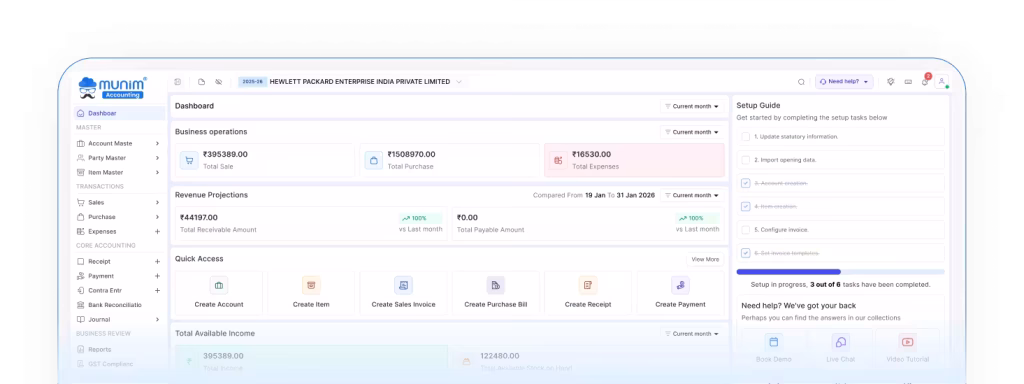Click the Total Expenses icon
Screen dimensions: 1024x384
coord(558,160)
